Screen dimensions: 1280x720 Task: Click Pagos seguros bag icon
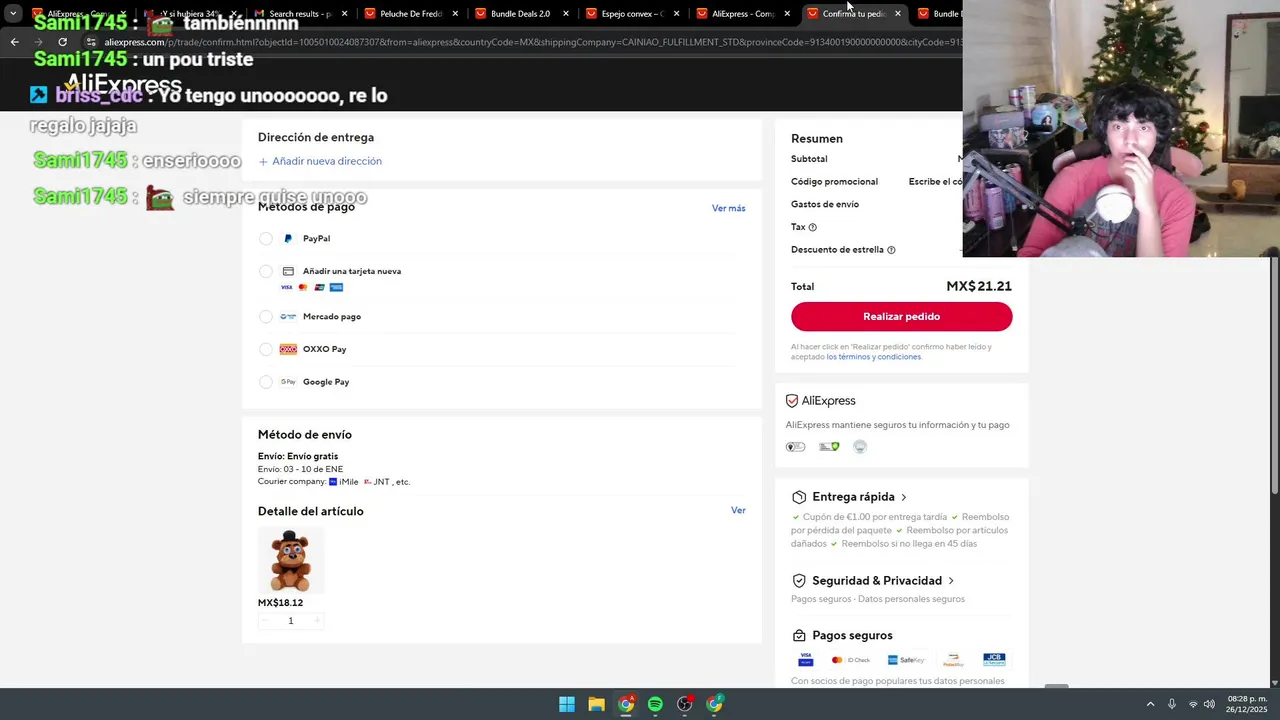click(799, 635)
